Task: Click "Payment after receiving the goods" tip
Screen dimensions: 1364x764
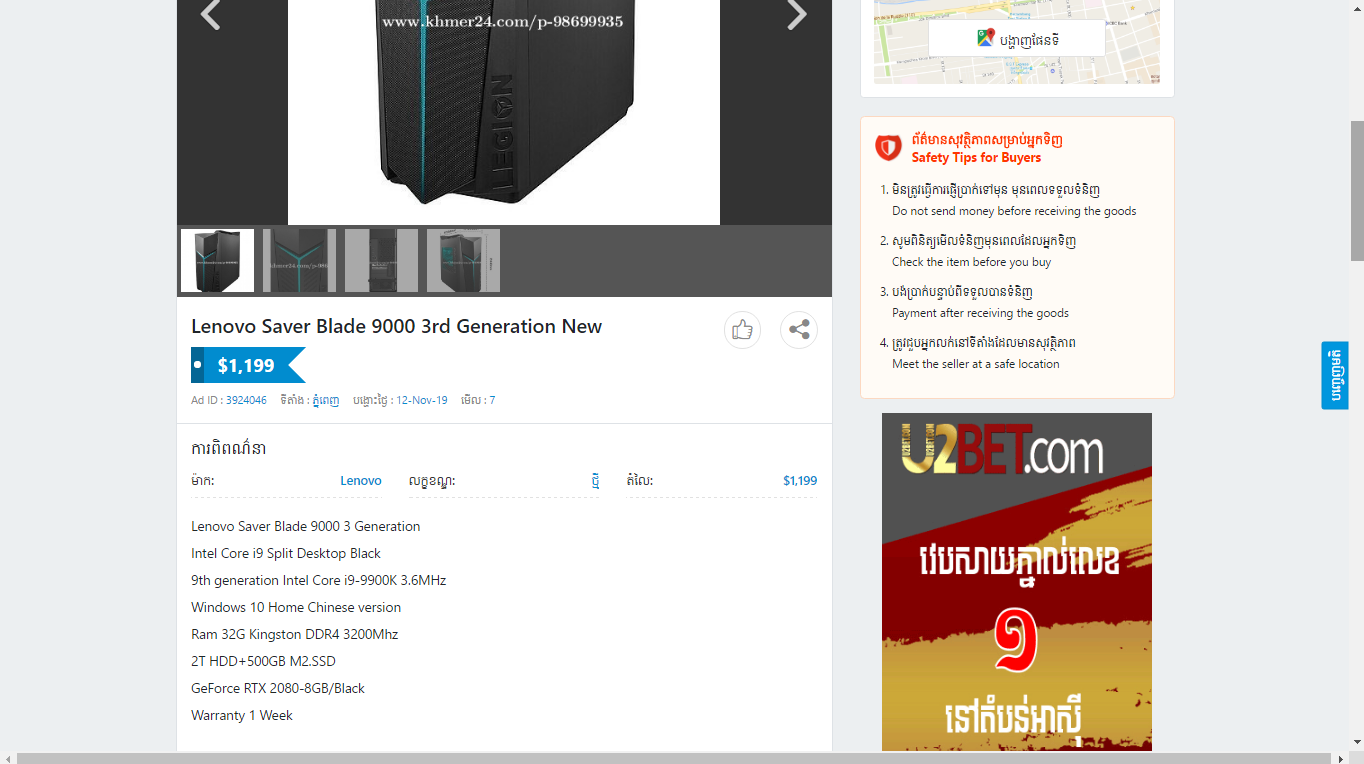Action: pos(980,313)
